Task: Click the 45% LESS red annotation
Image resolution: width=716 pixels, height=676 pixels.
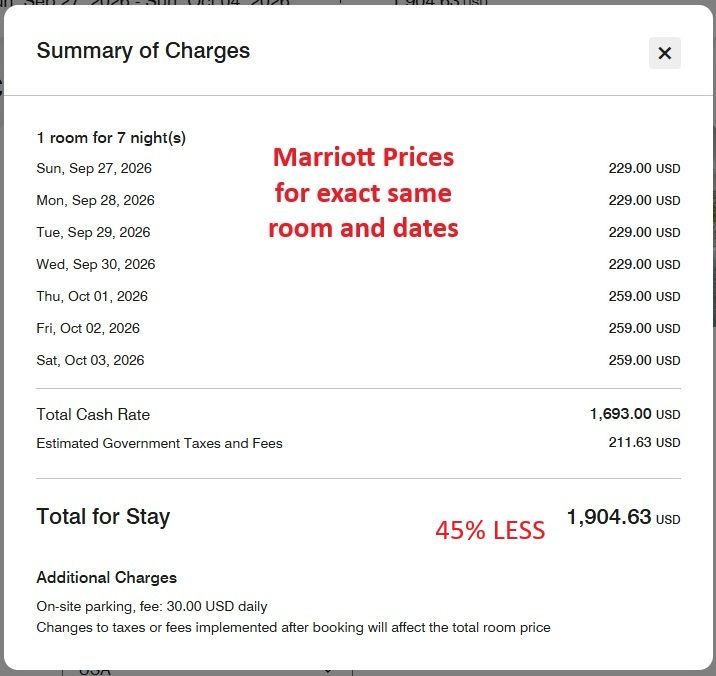Action: [x=490, y=530]
